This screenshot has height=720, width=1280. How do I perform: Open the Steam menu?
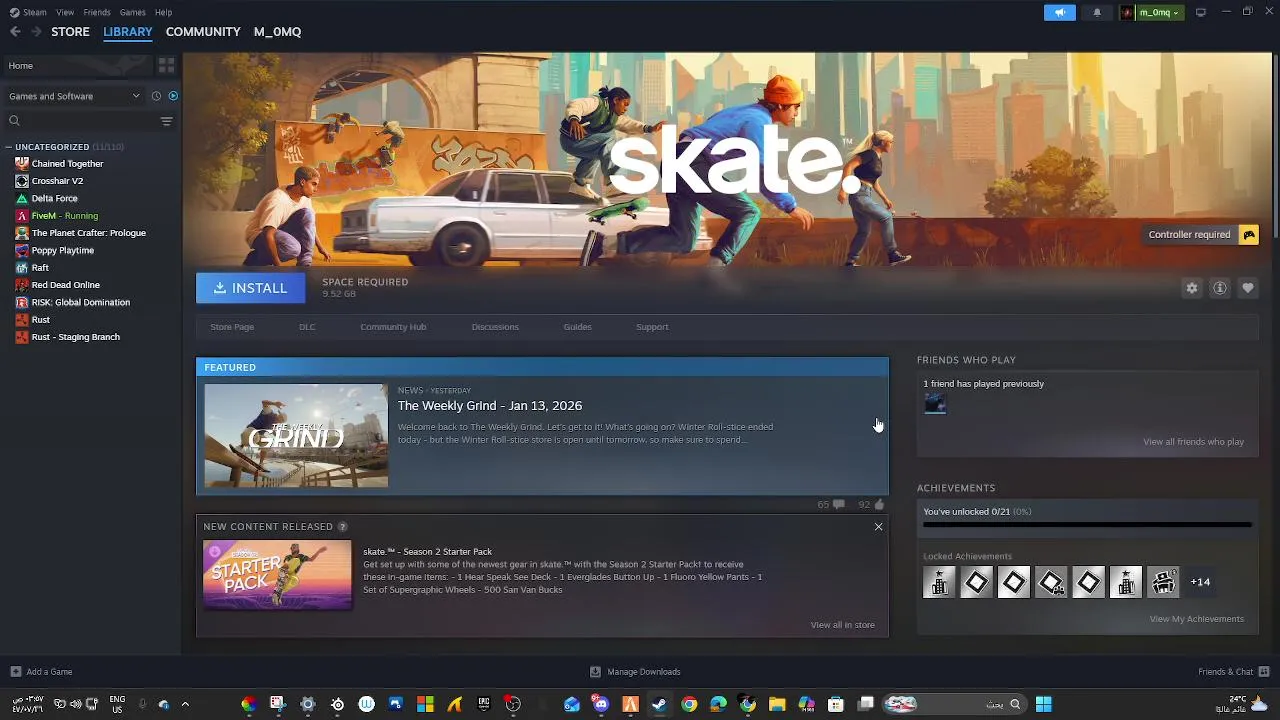[28, 12]
